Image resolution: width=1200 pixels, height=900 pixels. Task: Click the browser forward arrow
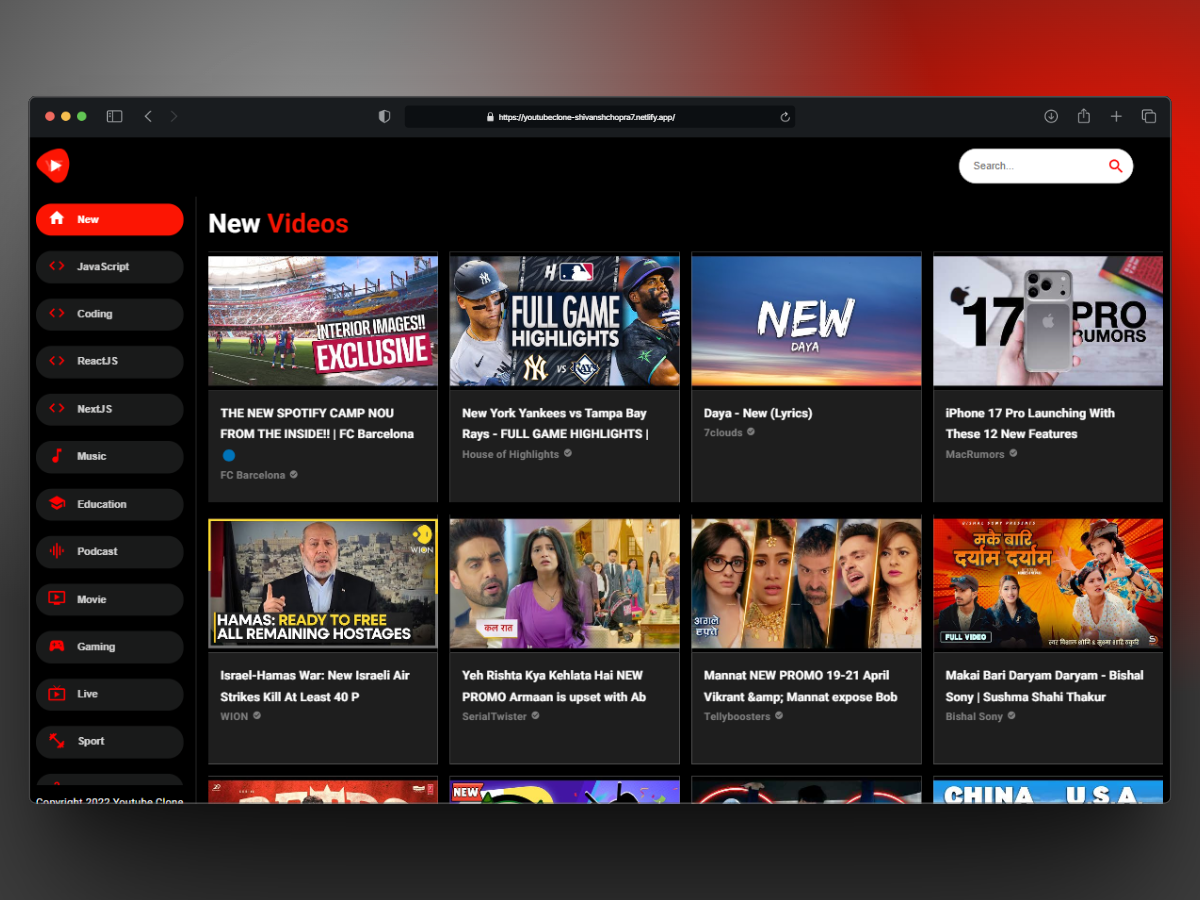pos(174,116)
